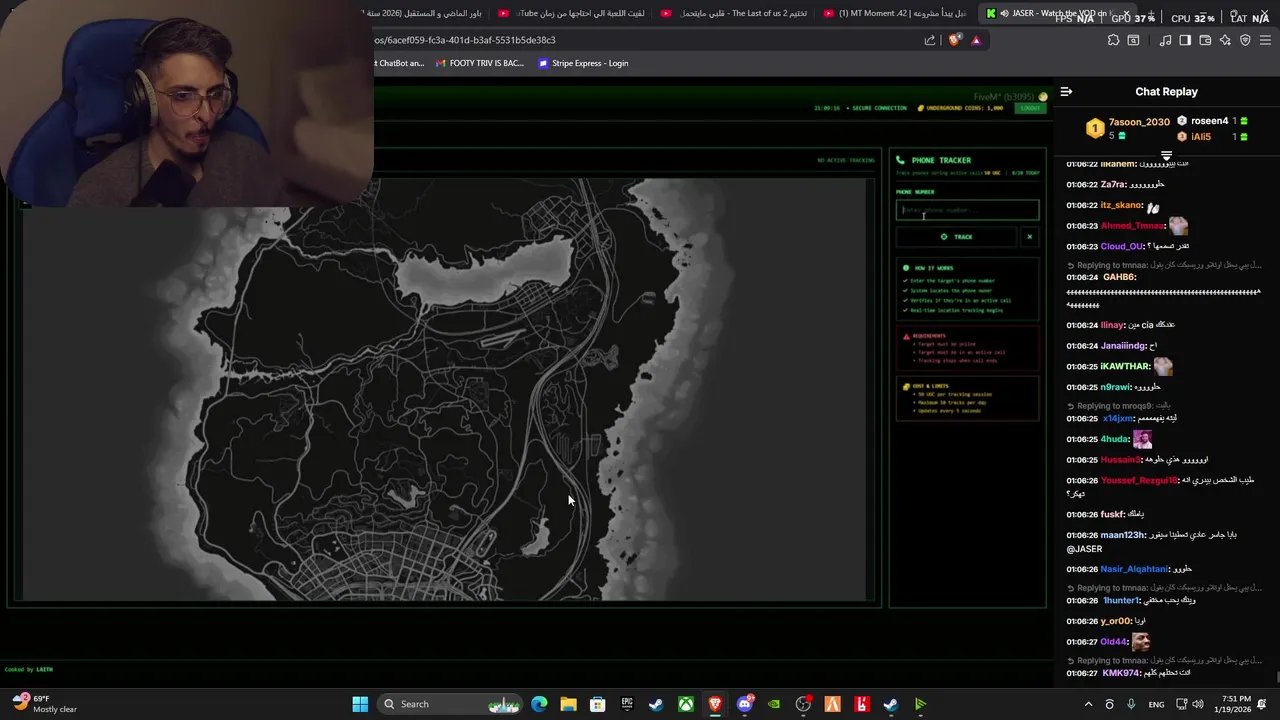Viewport: 1280px width, 720px height.
Task: Click the X button beside TRACK
Action: (x=1029, y=237)
